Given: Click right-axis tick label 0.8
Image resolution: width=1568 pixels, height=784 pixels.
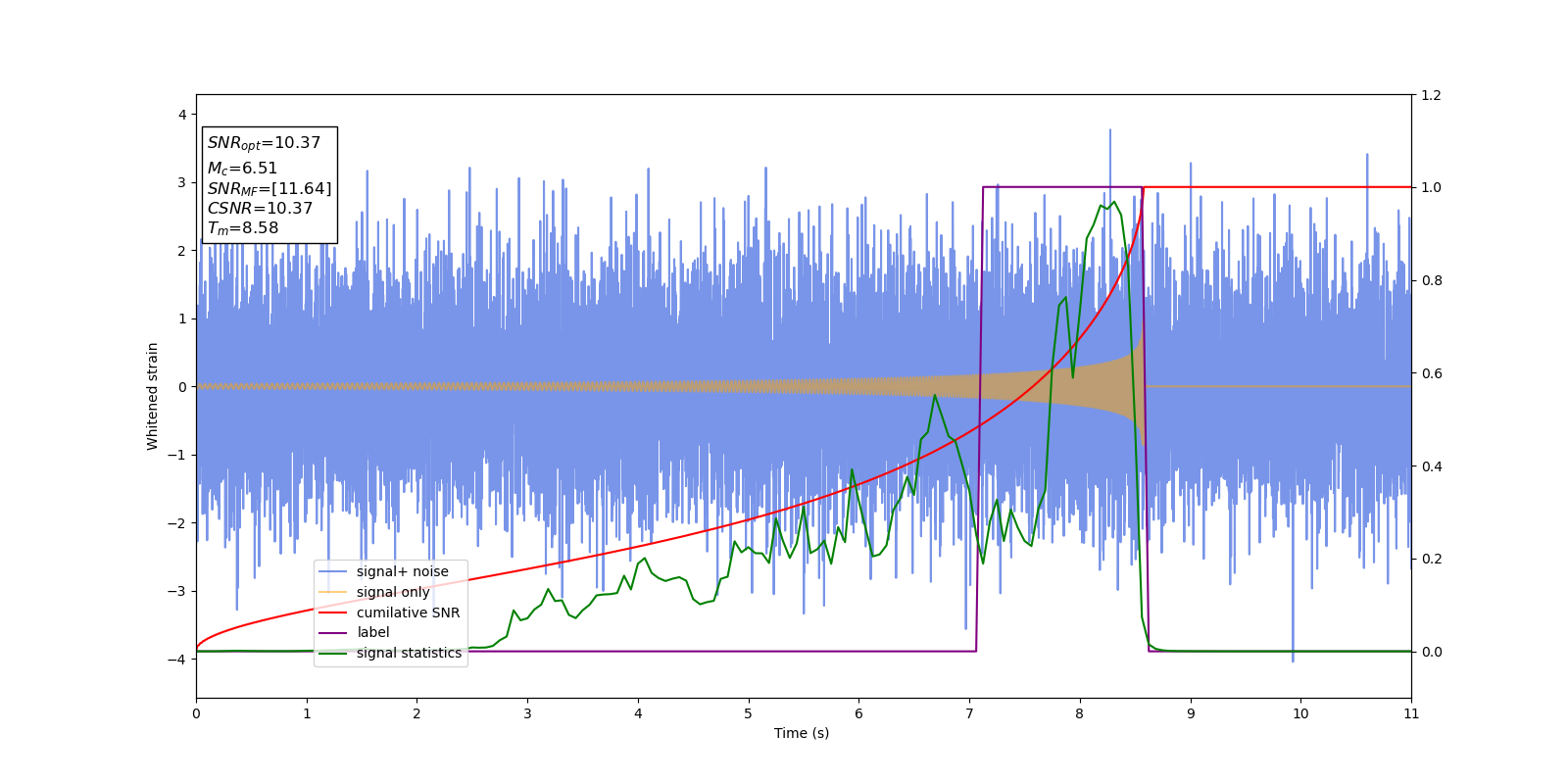Looking at the screenshot, I should point(1431,280).
